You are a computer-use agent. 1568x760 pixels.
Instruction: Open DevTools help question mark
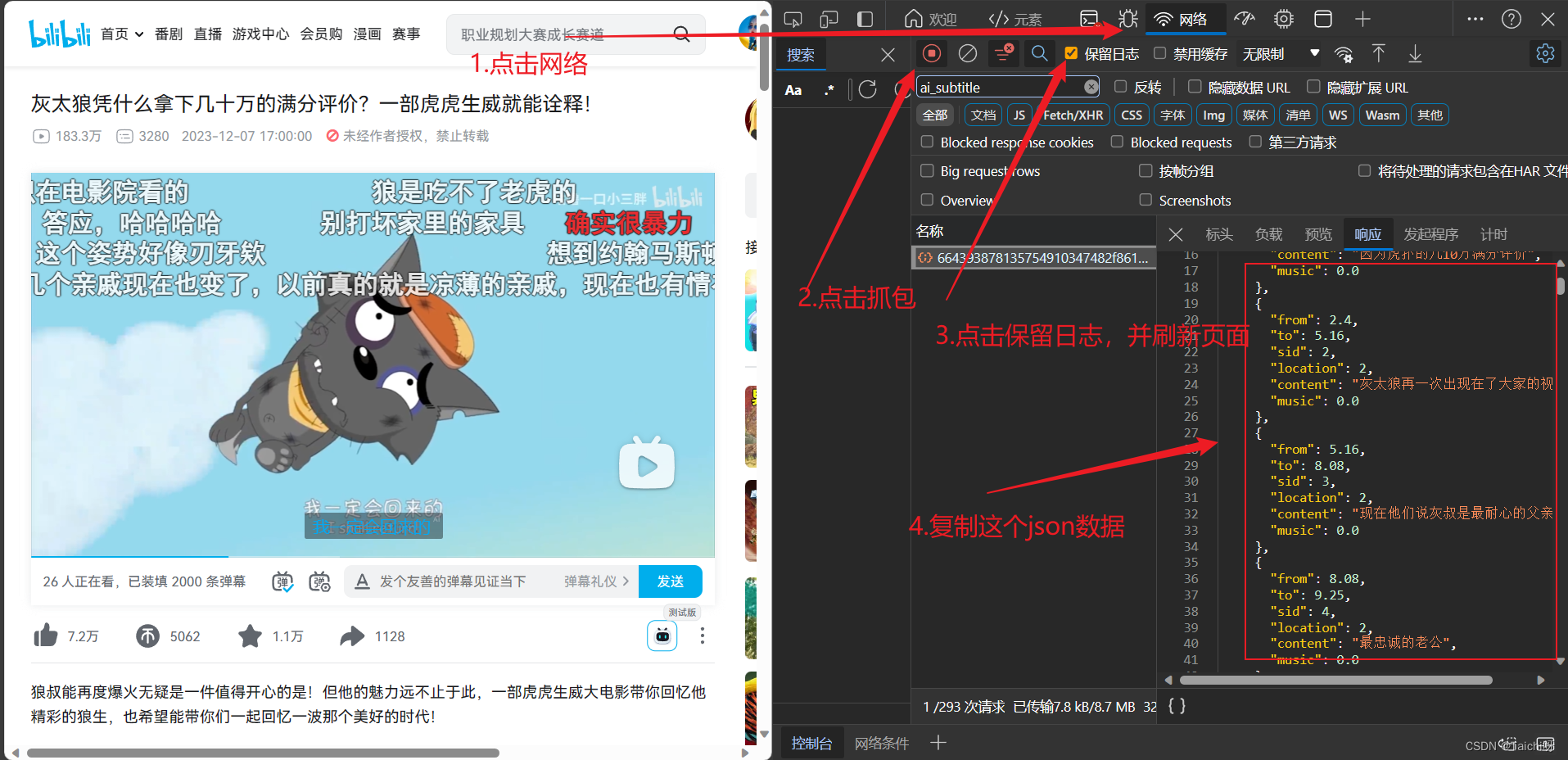click(x=1512, y=19)
